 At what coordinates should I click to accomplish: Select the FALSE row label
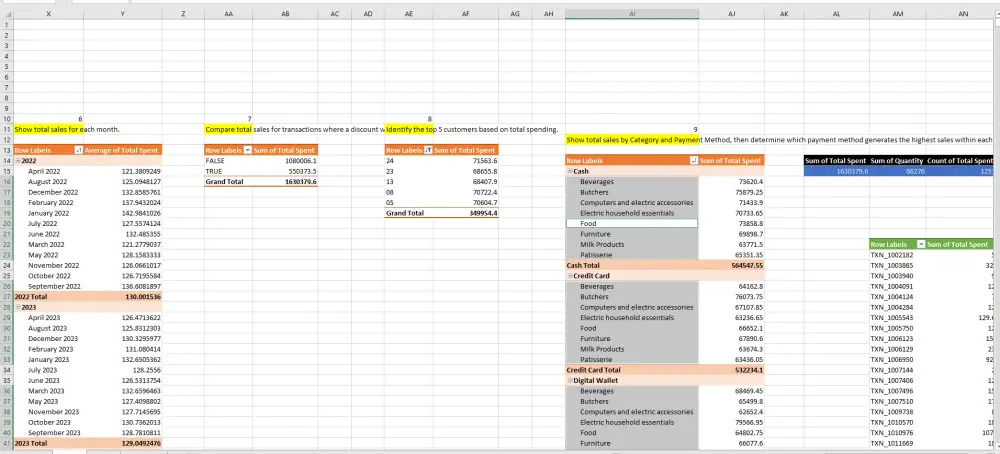pos(229,161)
